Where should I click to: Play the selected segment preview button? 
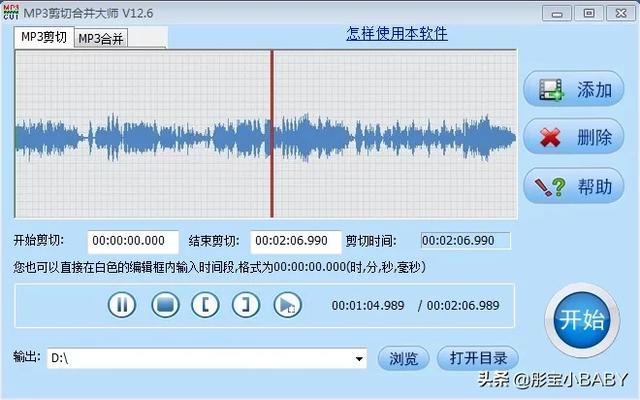(x=287, y=304)
